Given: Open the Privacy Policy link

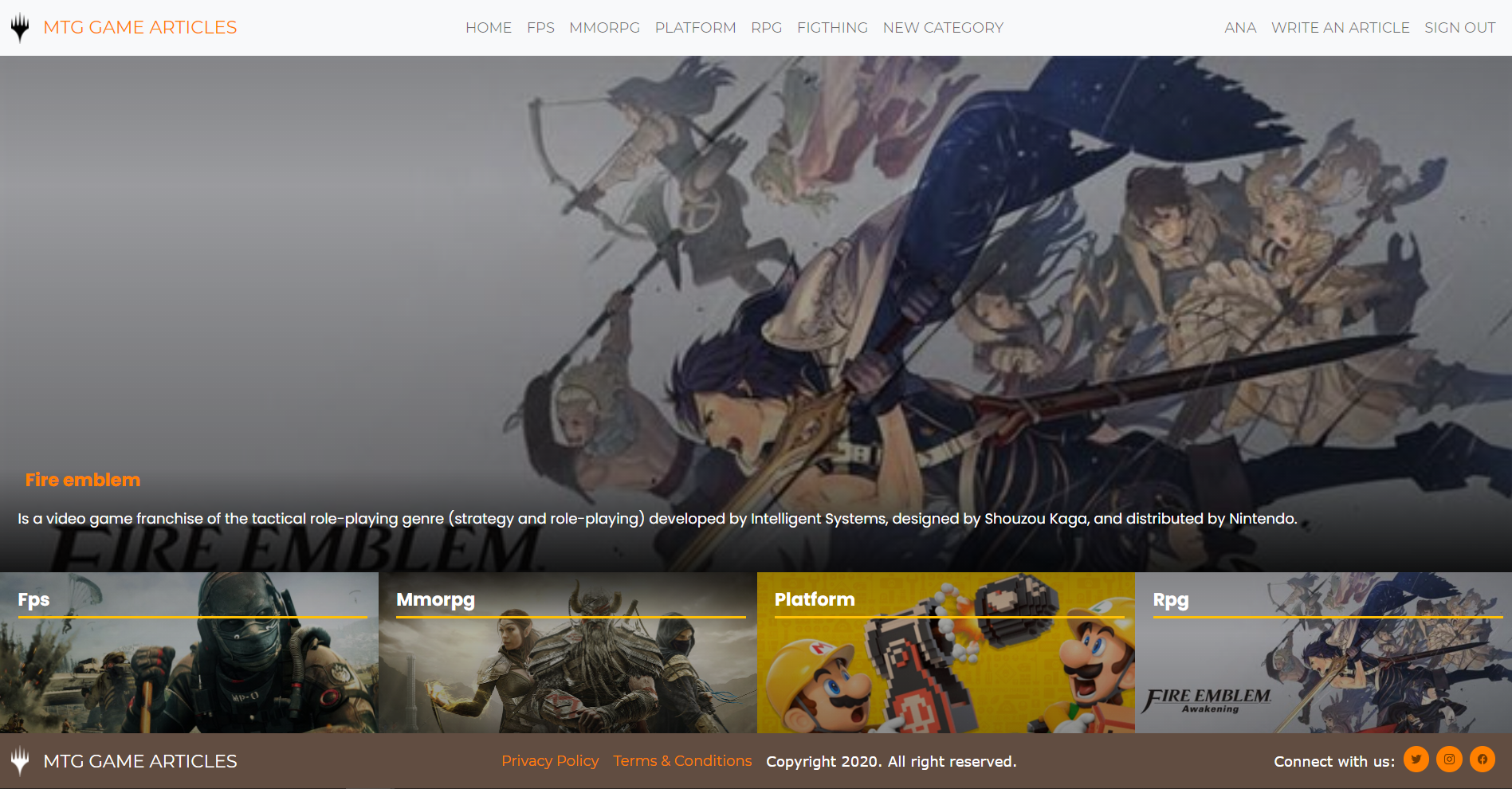Looking at the screenshot, I should [x=550, y=761].
